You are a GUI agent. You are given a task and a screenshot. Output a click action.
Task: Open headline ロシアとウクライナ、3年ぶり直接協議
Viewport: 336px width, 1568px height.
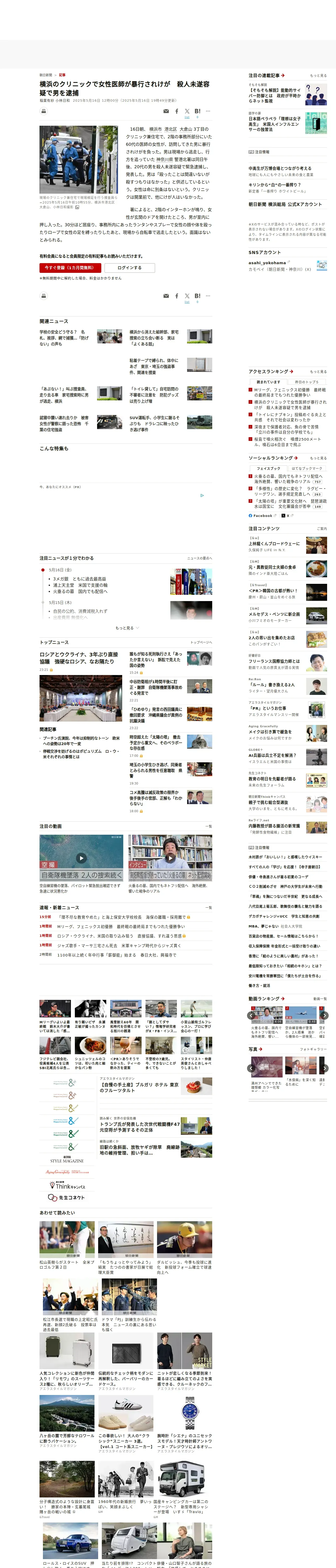pyautogui.click(x=79, y=658)
